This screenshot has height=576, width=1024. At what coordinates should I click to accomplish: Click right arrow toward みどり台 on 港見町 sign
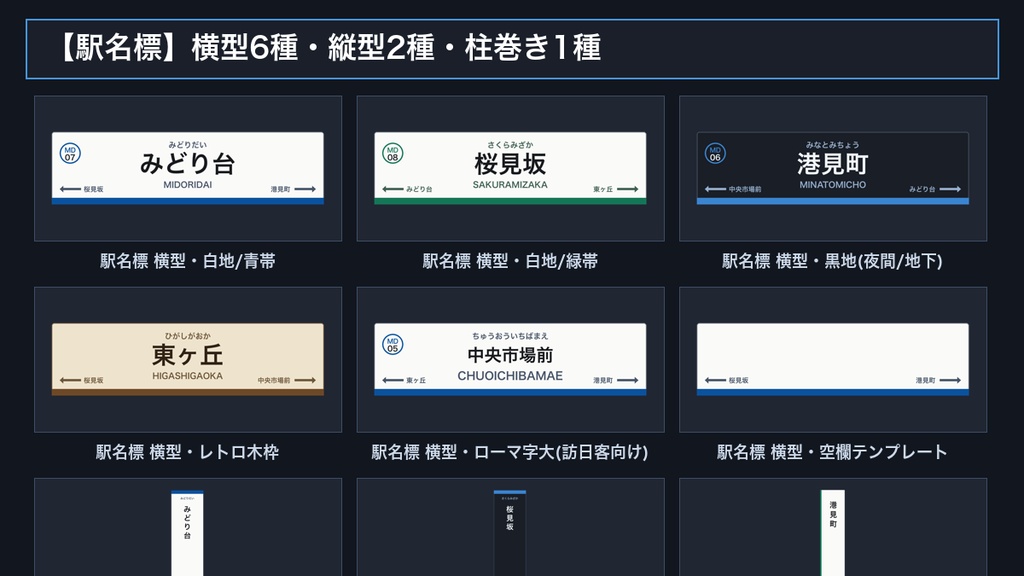pyautogui.click(x=950, y=189)
